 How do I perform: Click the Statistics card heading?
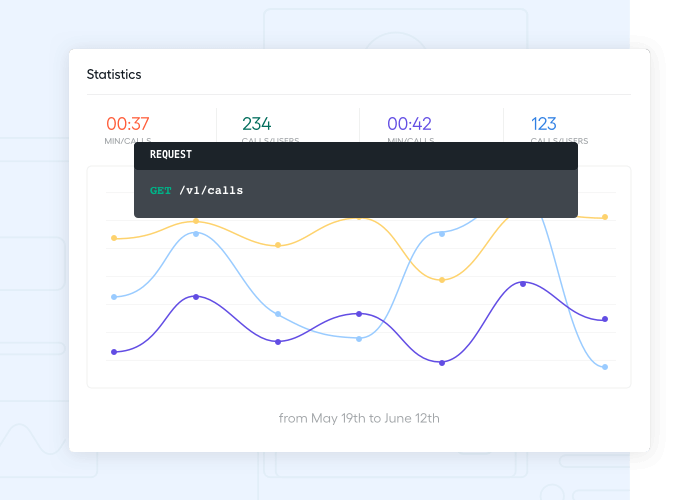click(x=114, y=74)
